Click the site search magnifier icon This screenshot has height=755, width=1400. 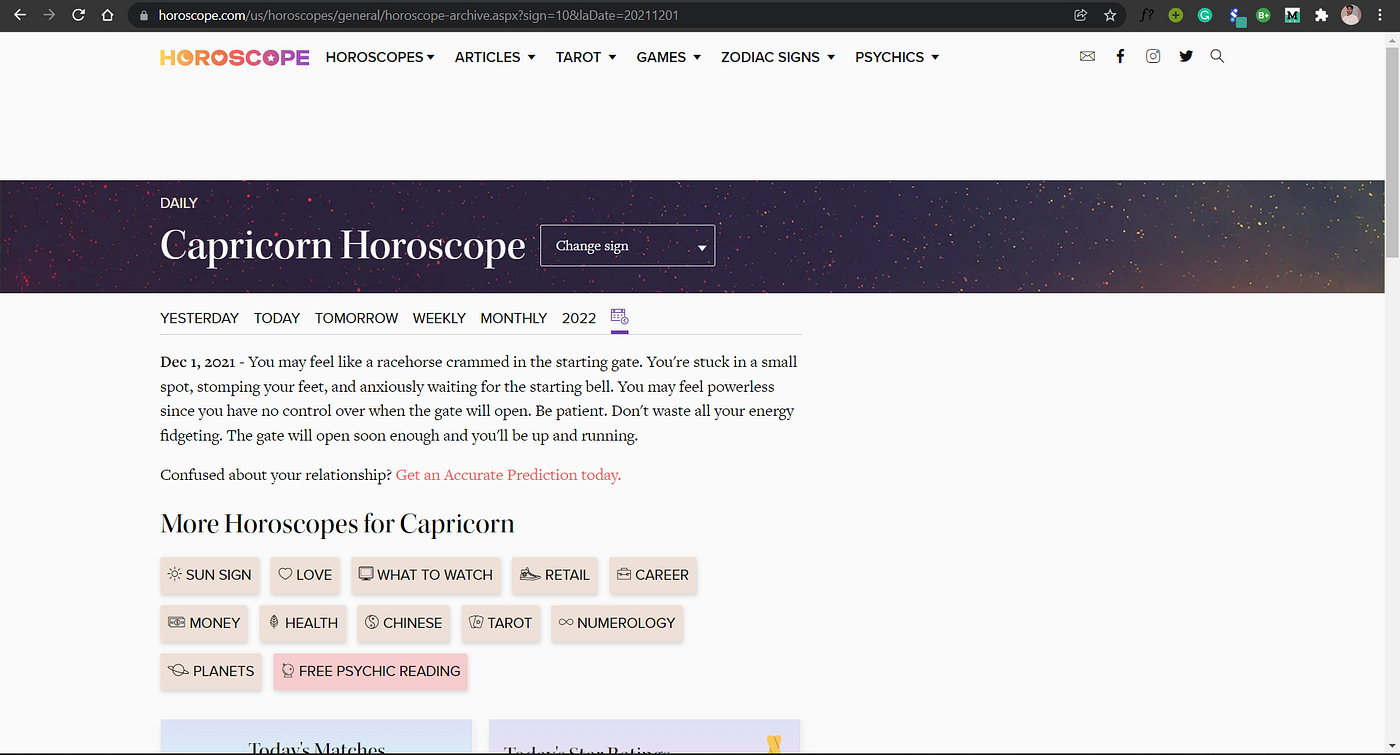[x=1217, y=57]
